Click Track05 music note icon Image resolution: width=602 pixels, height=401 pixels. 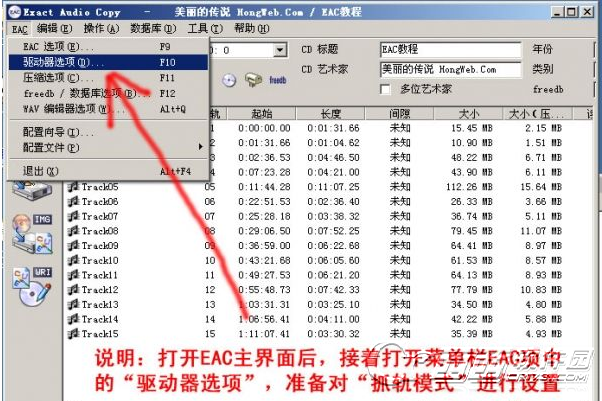73,187
